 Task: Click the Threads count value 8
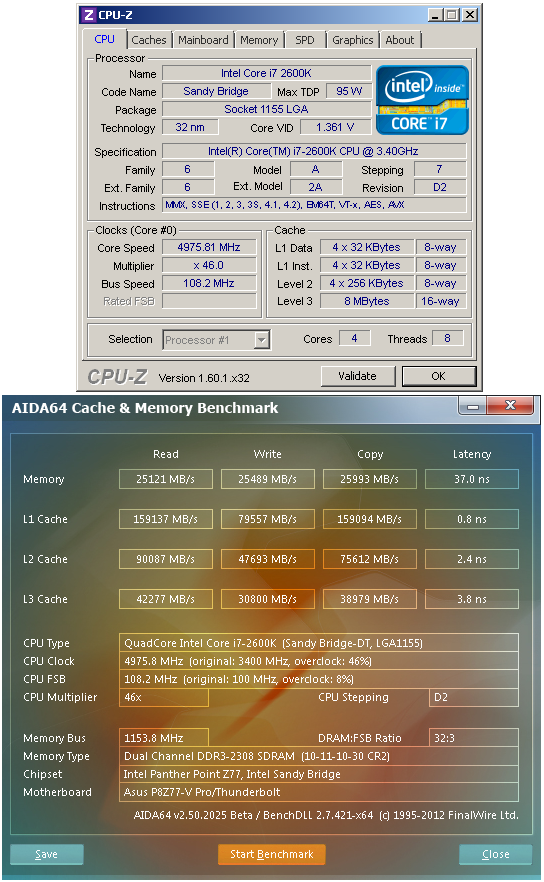(448, 338)
